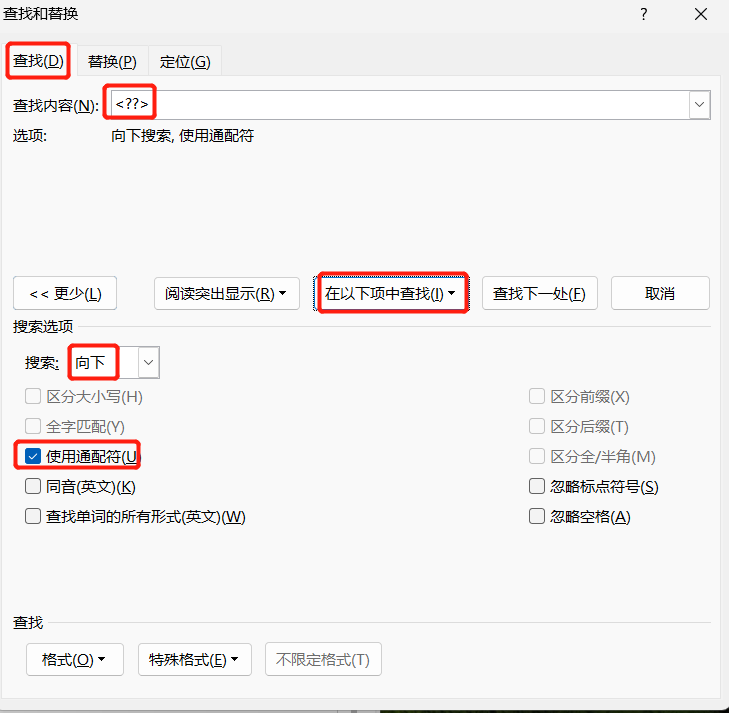Image resolution: width=729 pixels, height=713 pixels.
Task: Open the 格式(O) dropdown button
Action: (75, 659)
